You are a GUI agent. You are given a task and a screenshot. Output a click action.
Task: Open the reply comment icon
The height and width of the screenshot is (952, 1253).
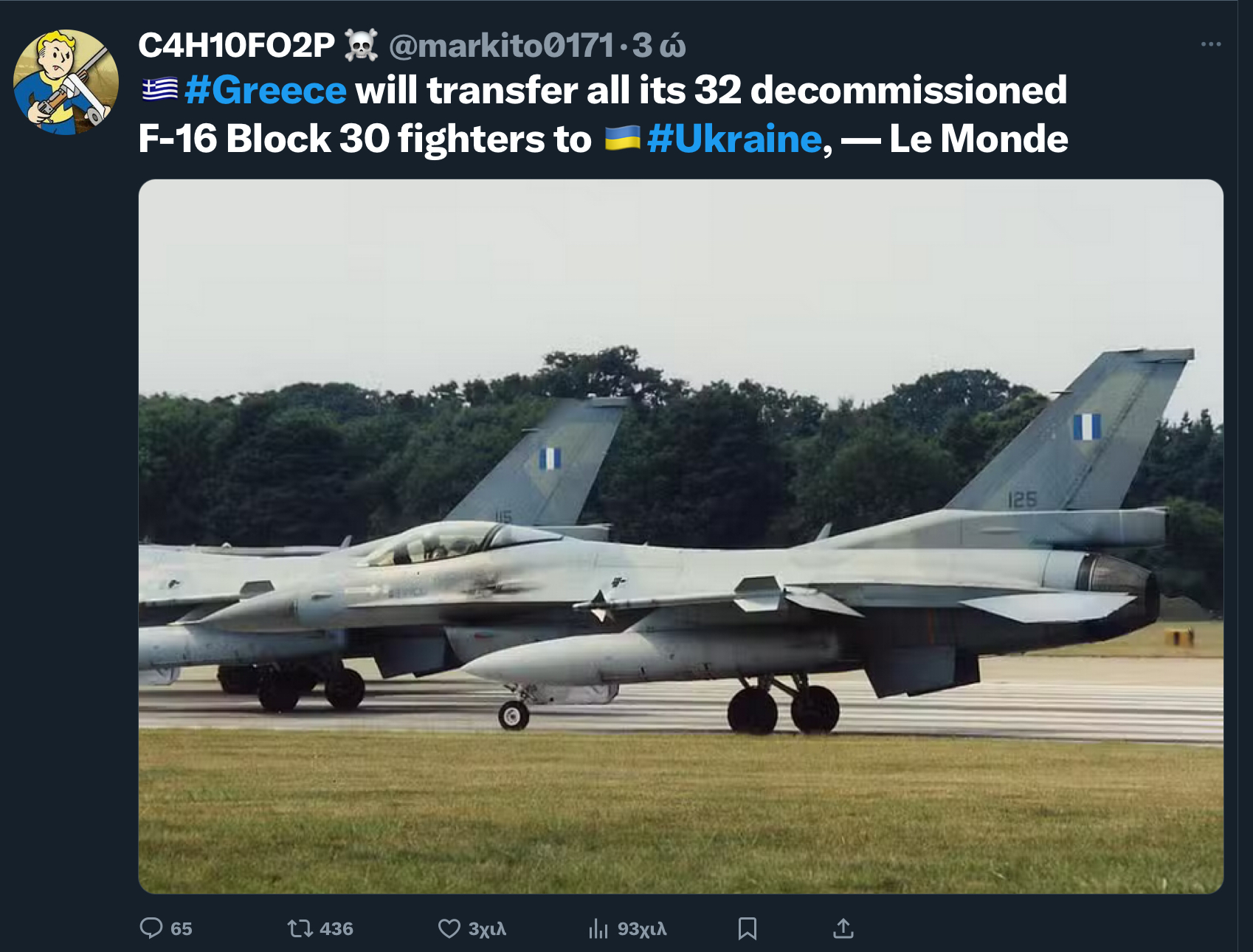pos(151,928)
